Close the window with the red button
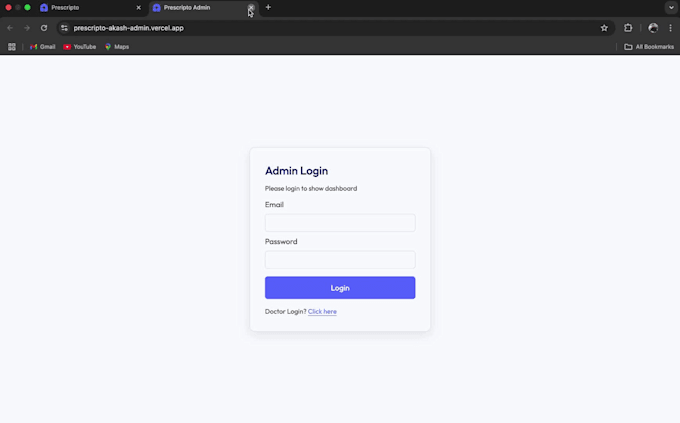 [8, 7]
